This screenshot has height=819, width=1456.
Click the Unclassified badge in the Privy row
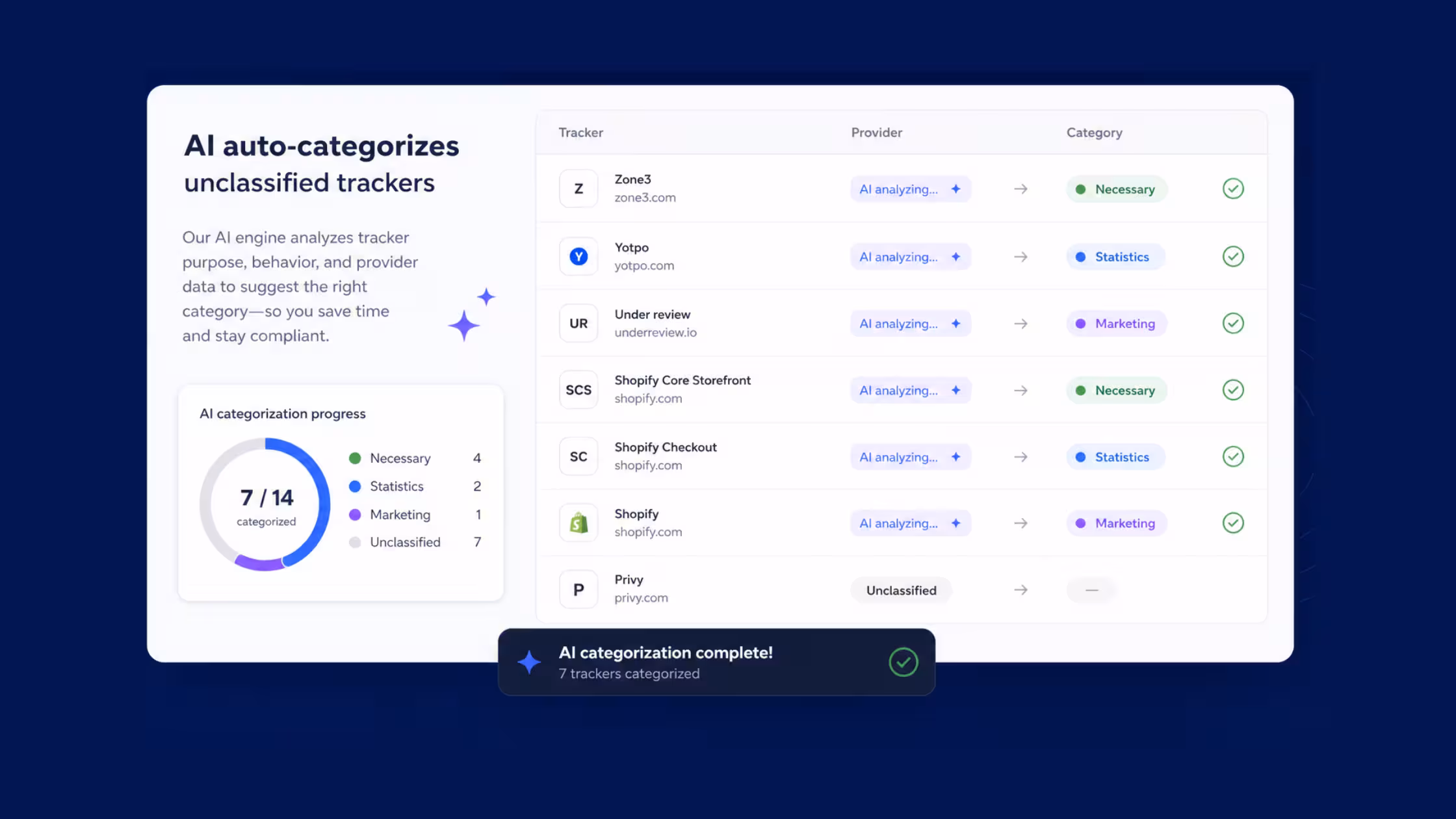(901, 590)
